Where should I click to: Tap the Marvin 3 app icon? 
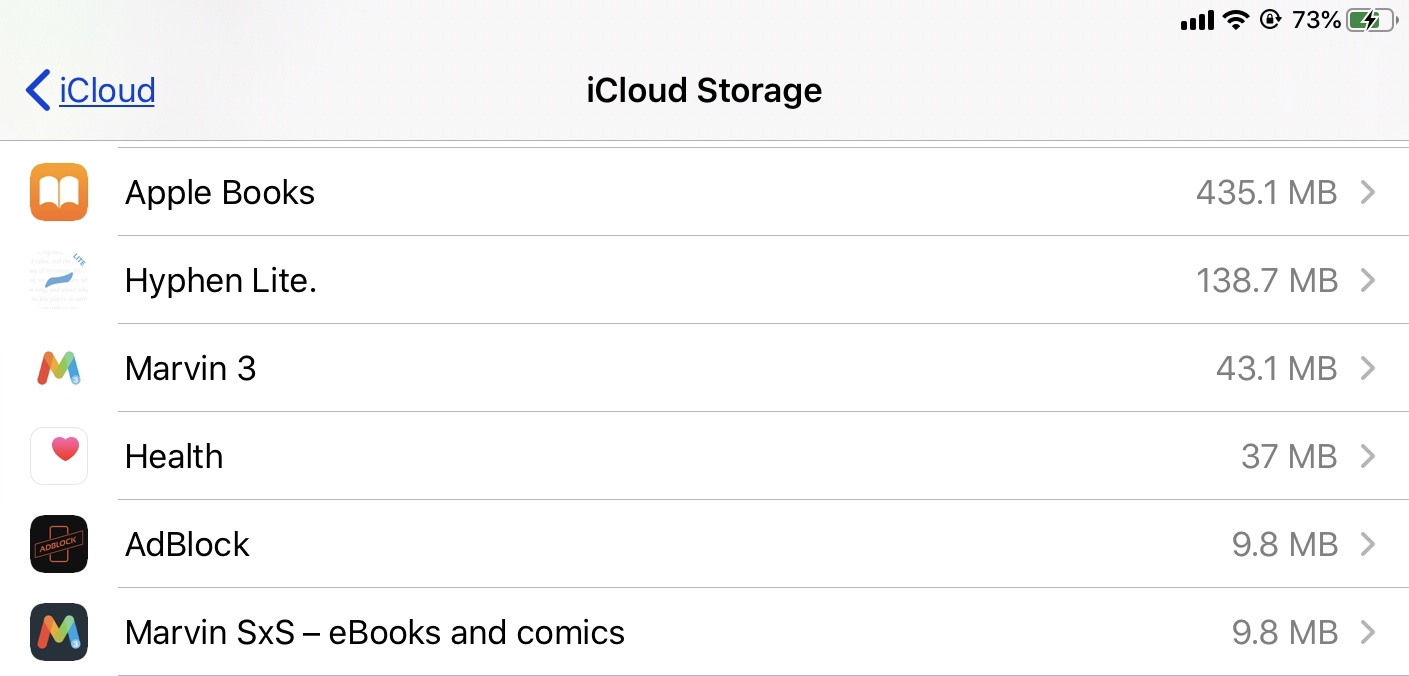click(59, 368)
